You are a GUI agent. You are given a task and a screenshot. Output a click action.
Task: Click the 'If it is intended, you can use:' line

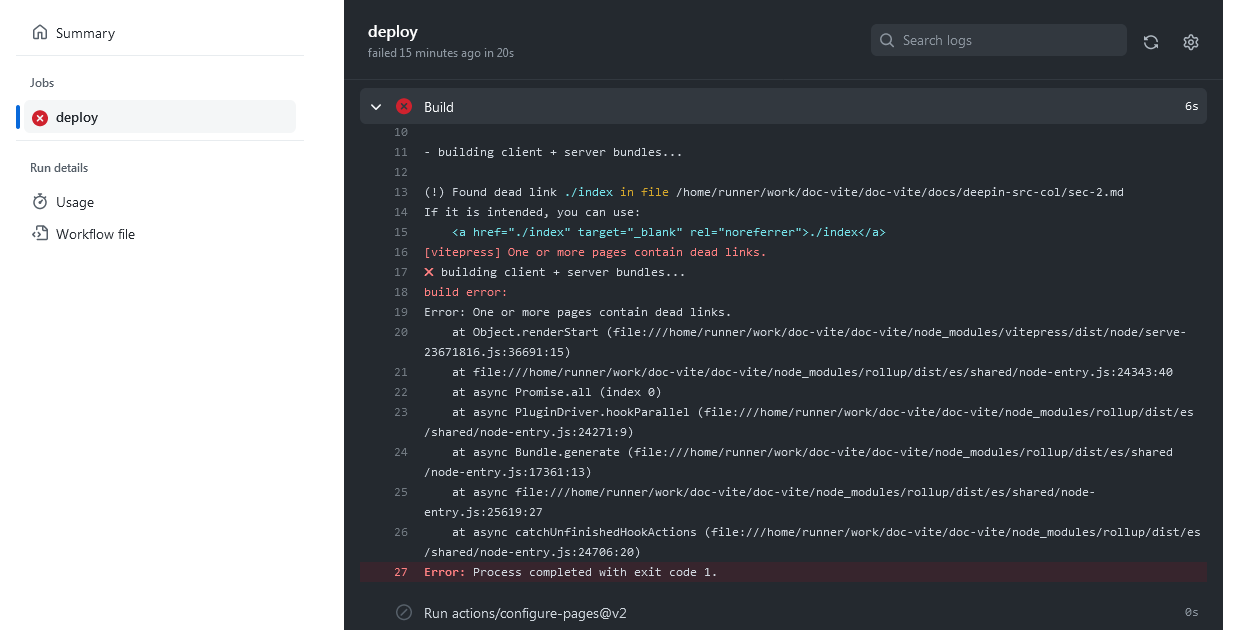532,212
